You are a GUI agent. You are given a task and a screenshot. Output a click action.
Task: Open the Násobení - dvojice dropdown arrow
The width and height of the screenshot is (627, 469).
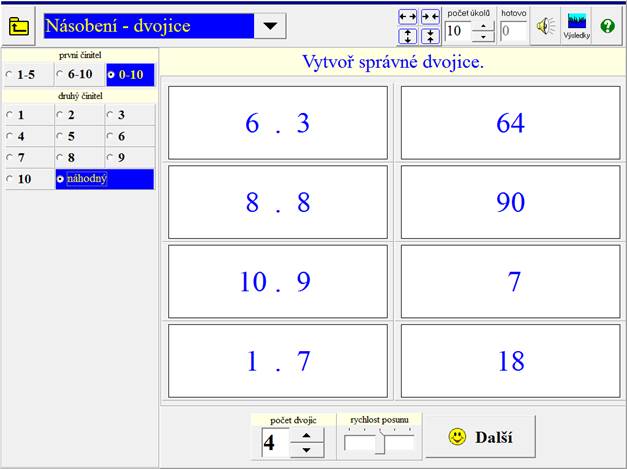coord(270,26)
